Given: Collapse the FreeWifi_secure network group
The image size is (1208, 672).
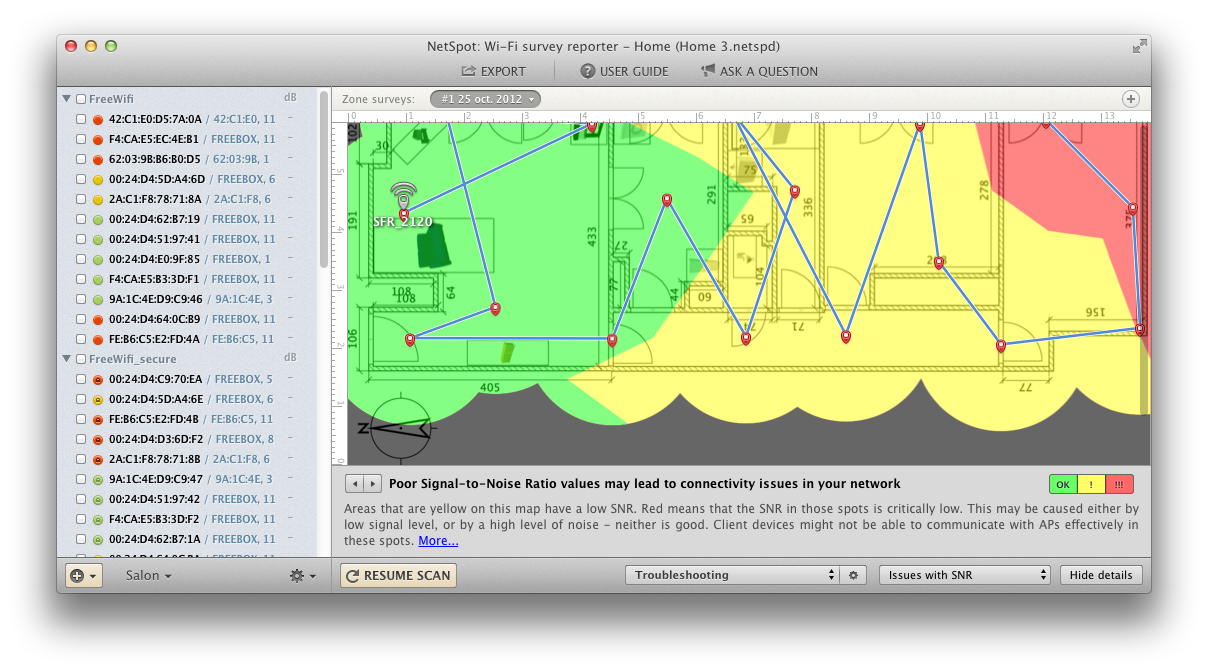Looking at the screenshot, I should pos(66,359).
